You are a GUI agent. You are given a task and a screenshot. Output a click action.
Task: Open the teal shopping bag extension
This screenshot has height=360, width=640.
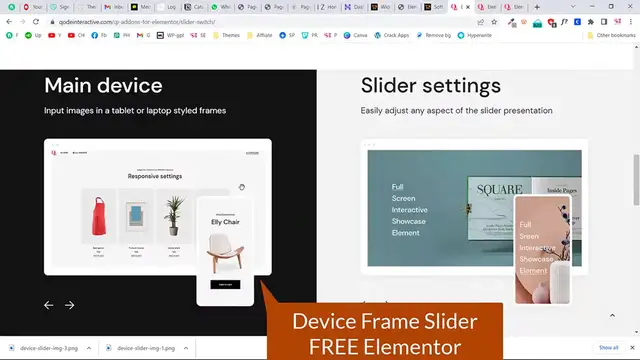click(x=538, y=22)
